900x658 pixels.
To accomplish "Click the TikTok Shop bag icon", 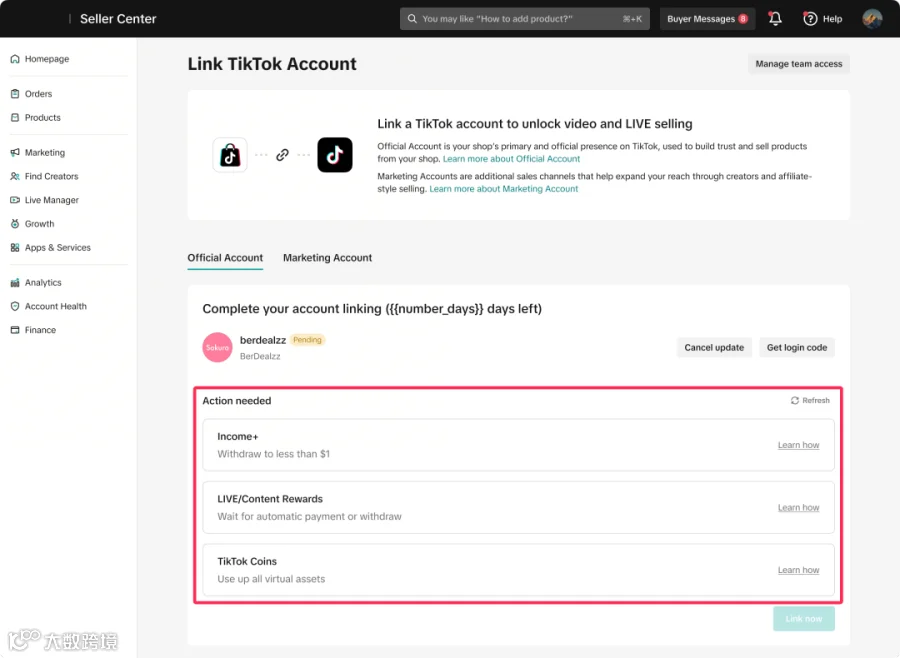I will pos(230,155).
